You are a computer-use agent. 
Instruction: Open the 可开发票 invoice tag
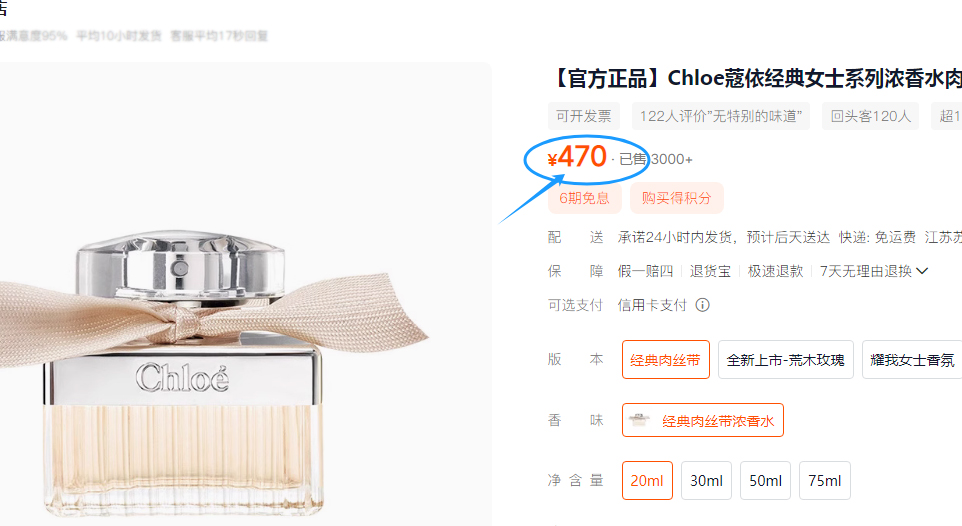click(583, 116)
